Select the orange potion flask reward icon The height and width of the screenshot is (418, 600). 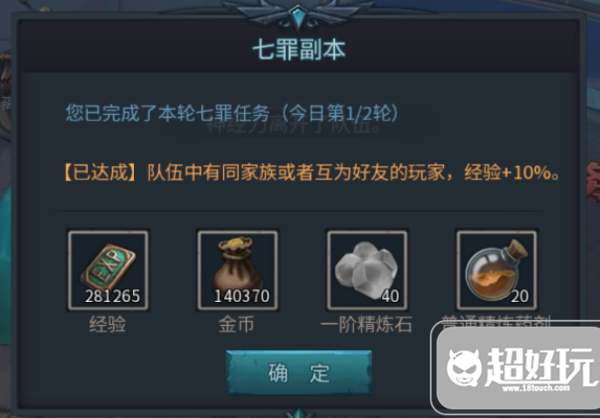point(496,270)
